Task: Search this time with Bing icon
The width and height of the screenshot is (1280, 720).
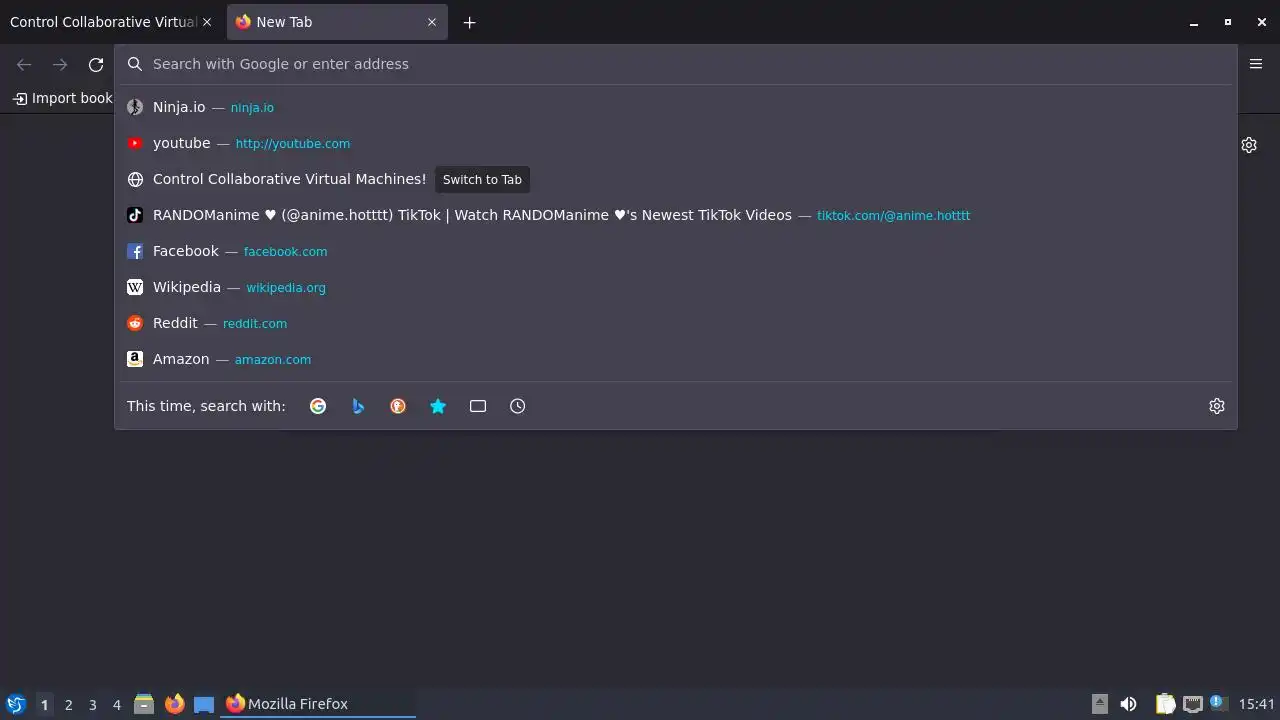Action: point(358,406)
